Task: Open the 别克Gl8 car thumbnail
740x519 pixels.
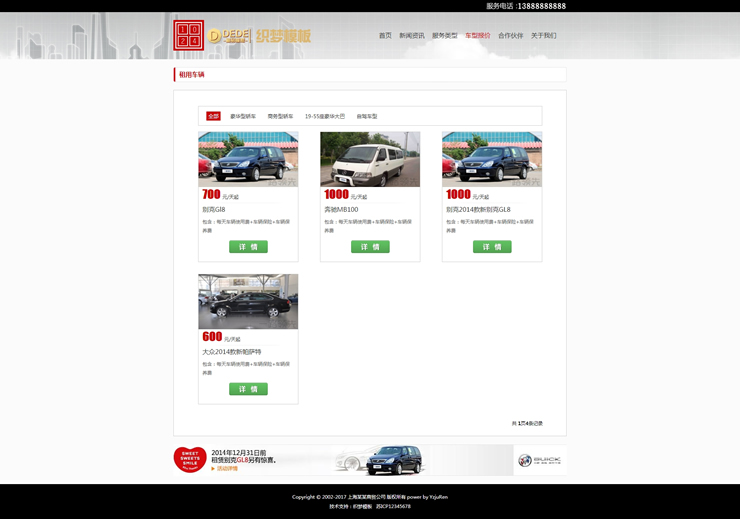Action: point(248,159)
